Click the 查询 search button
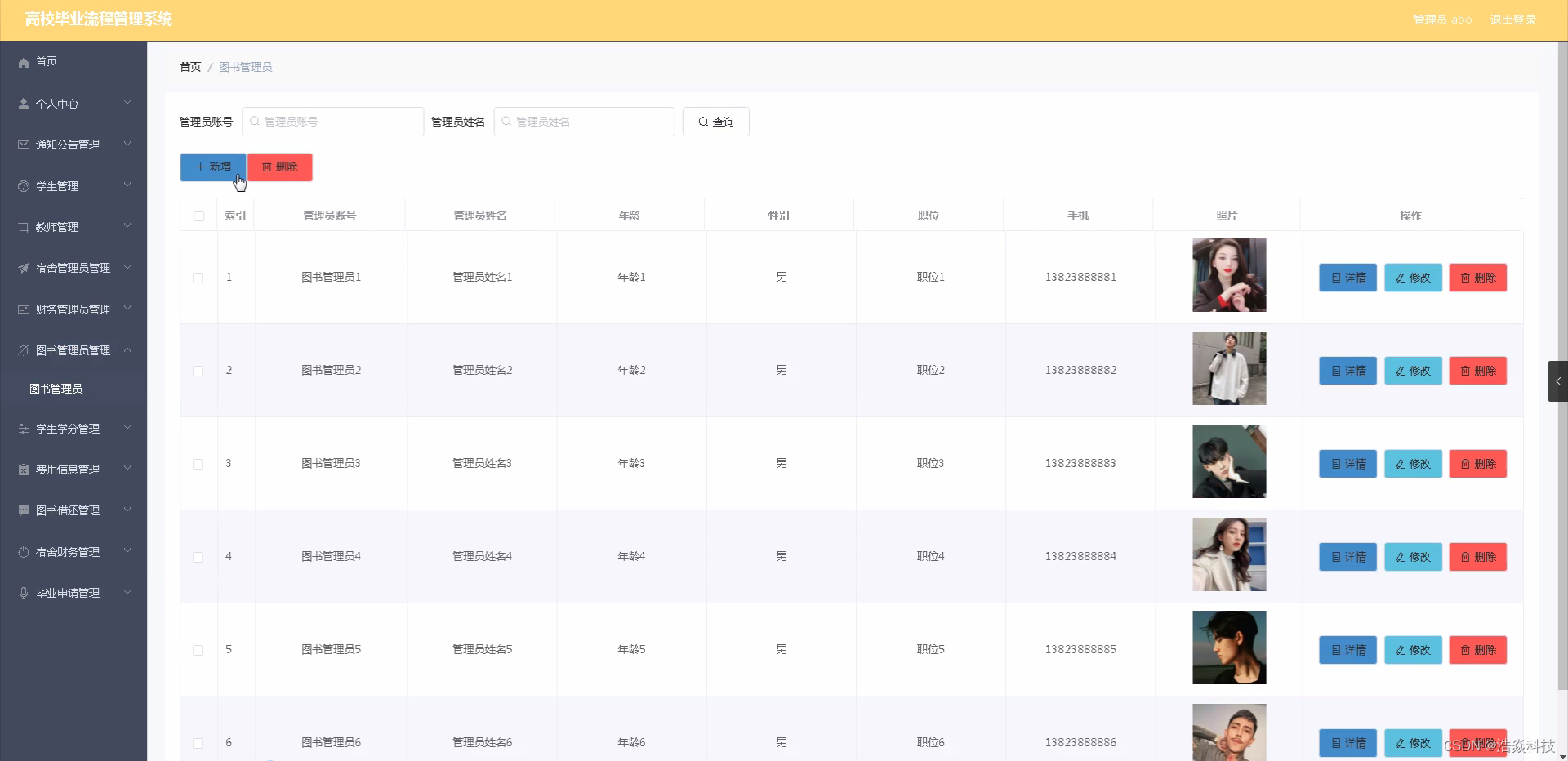1568x761 pixels. click(x=715, y=122)
